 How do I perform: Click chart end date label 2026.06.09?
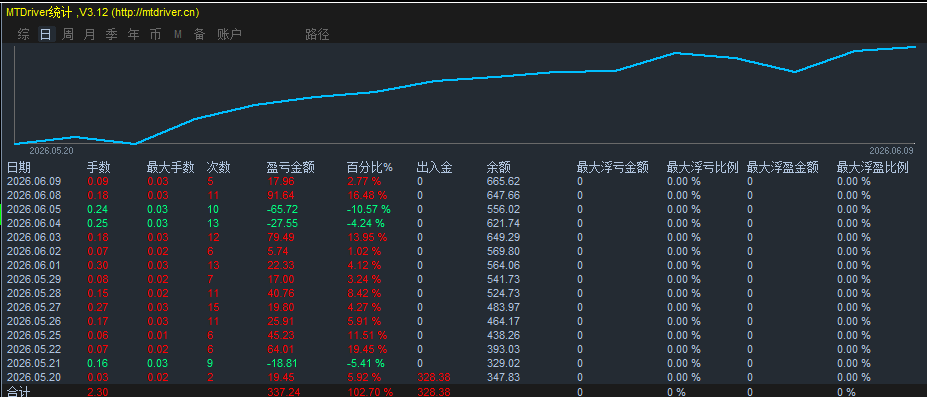891,151
